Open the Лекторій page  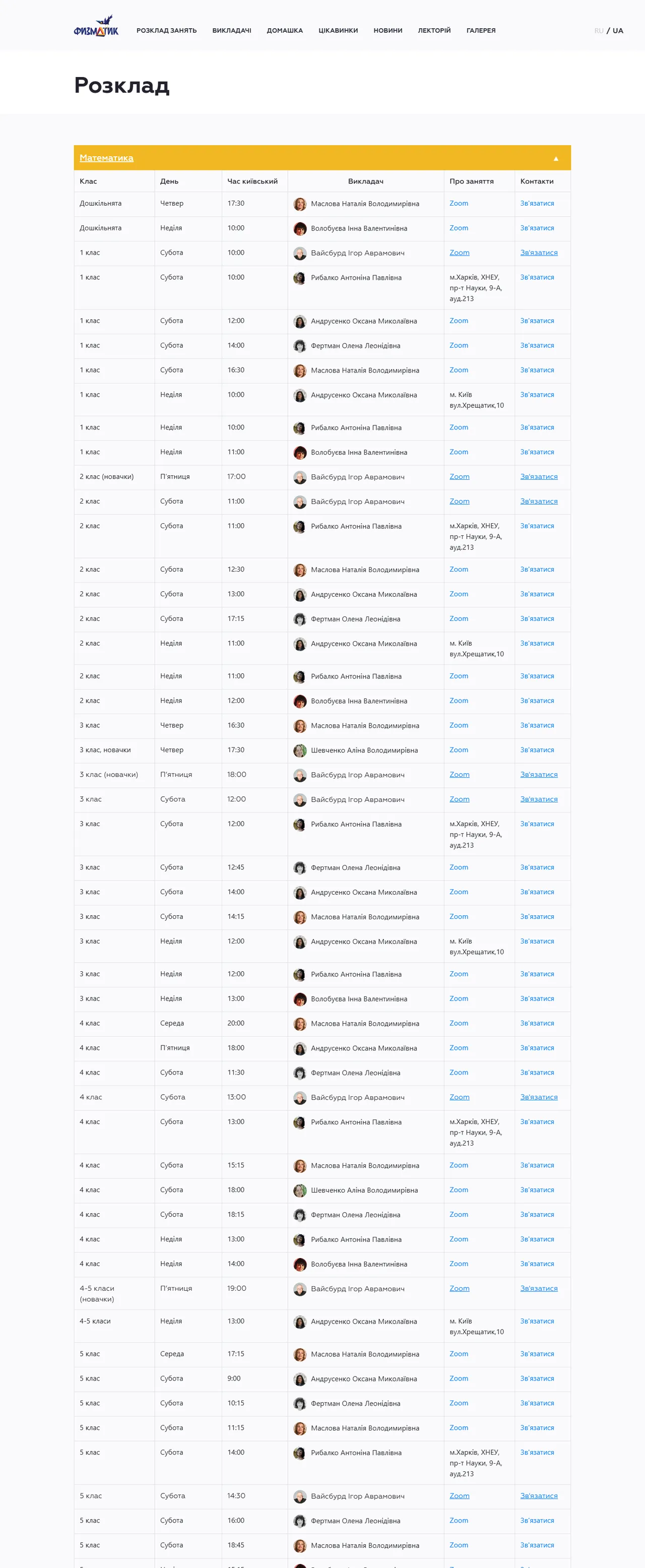pyautogui.click(x=434, y=30)
